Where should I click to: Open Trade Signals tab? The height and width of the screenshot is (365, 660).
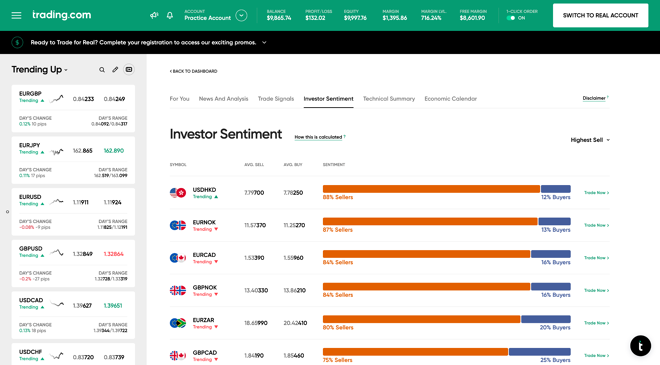(276, 99)
